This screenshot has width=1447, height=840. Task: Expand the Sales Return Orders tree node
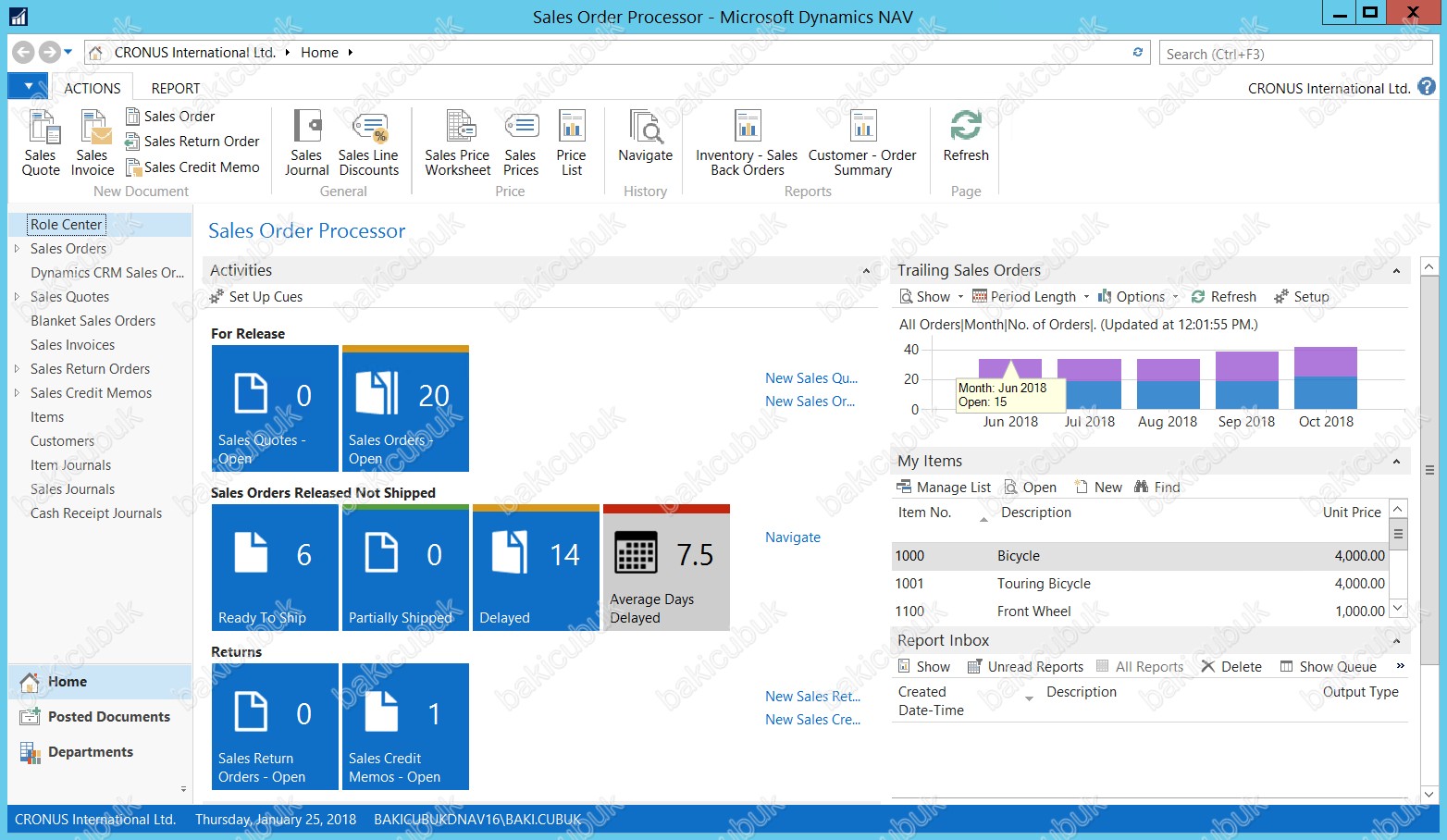(17, 368)
